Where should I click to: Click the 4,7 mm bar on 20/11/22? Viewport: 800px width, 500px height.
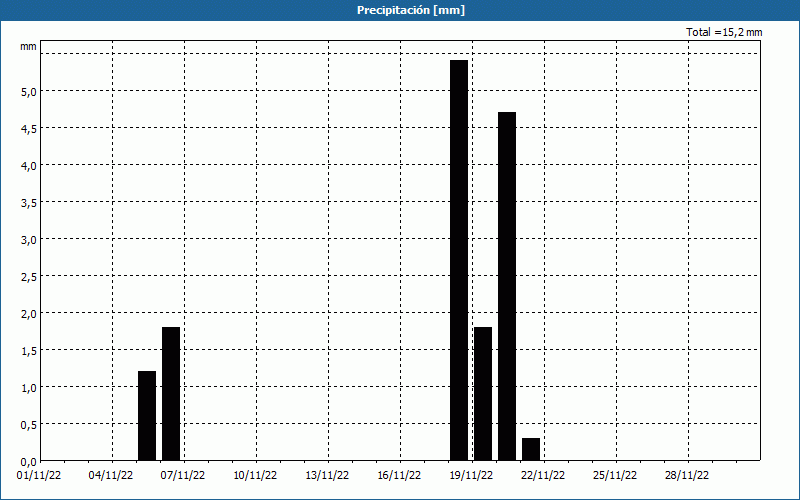point(507,286)
